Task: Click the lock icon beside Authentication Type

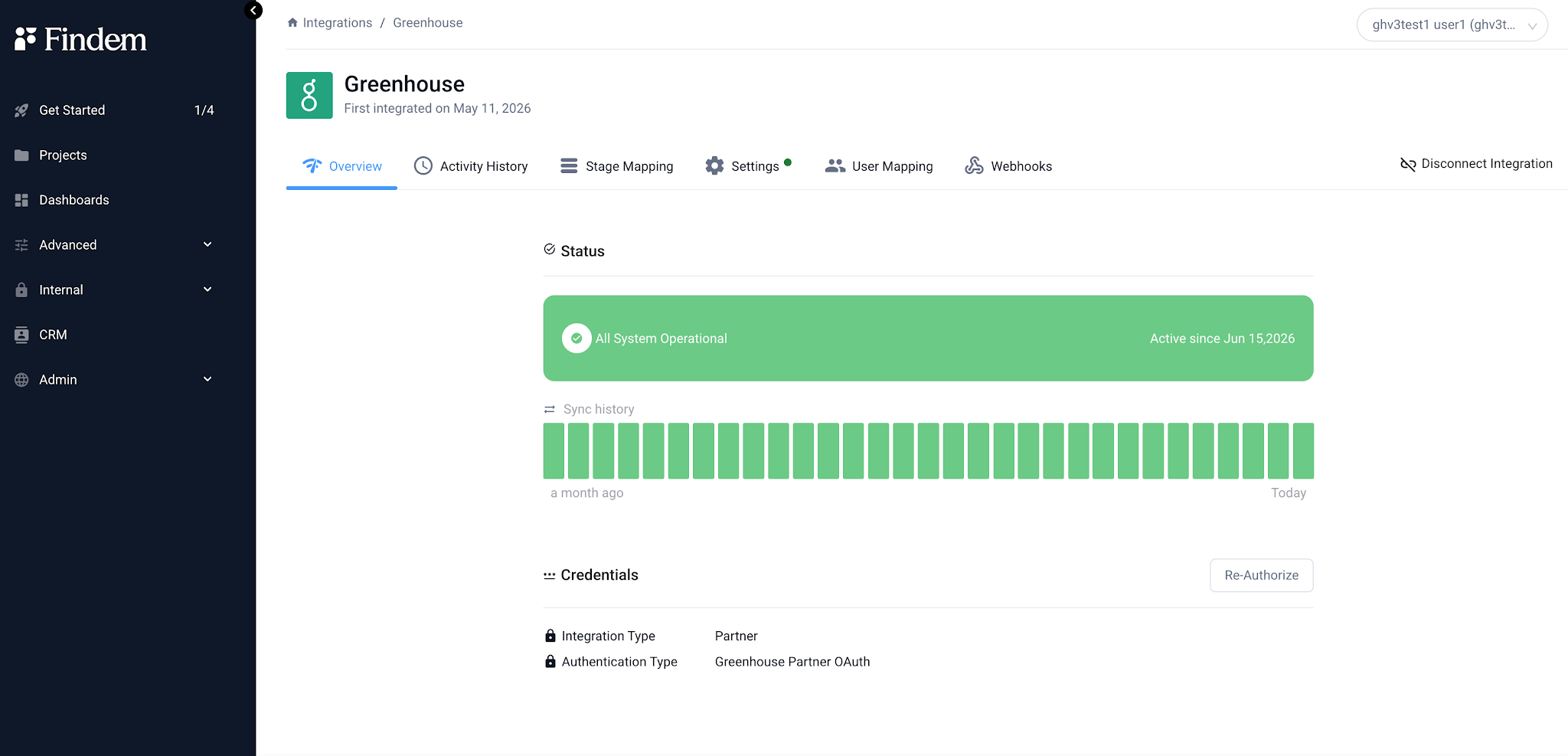Action: [x=550, y=661]
